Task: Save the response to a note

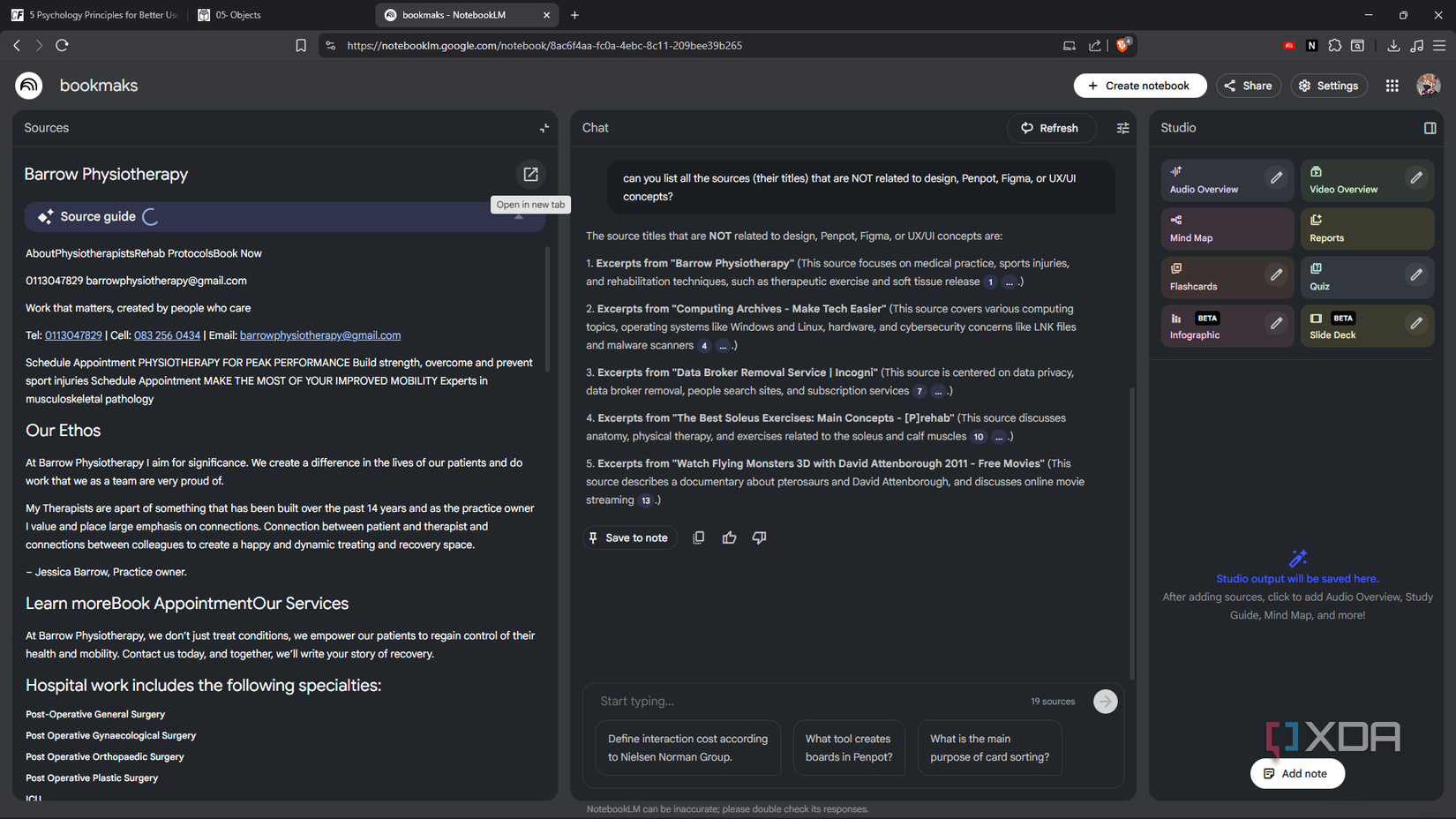Action: [629, 537]
